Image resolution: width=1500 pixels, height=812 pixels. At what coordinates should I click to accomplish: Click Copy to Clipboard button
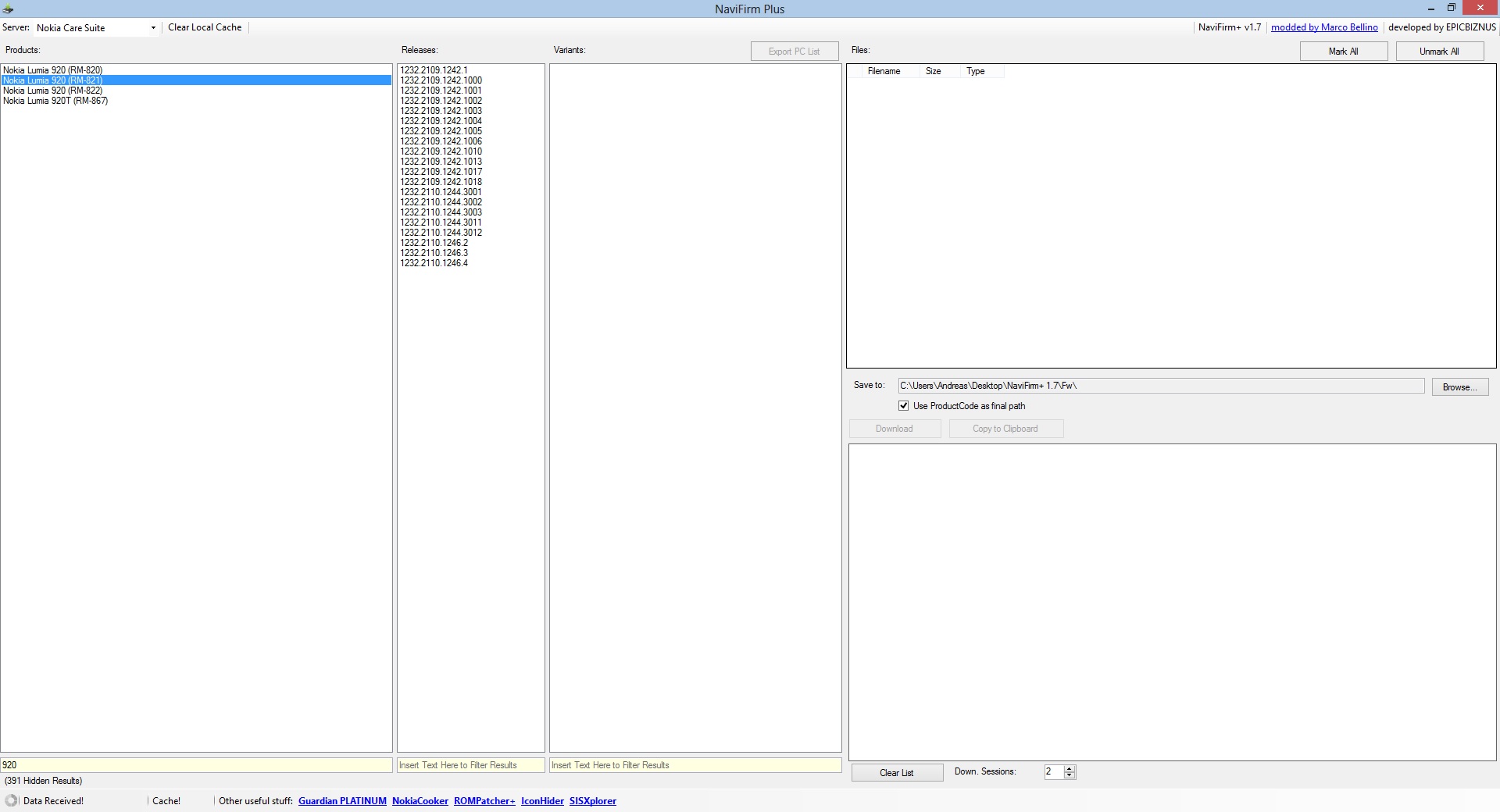(1005, 429)
